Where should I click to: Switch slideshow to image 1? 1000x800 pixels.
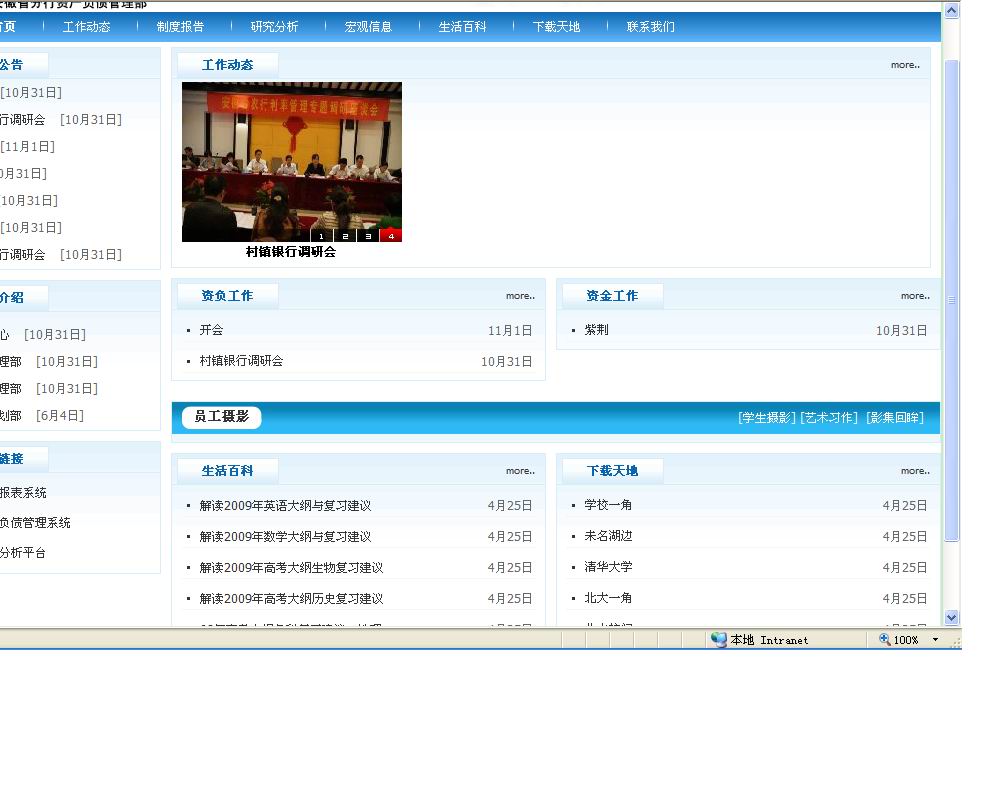(x=321, y=236)
